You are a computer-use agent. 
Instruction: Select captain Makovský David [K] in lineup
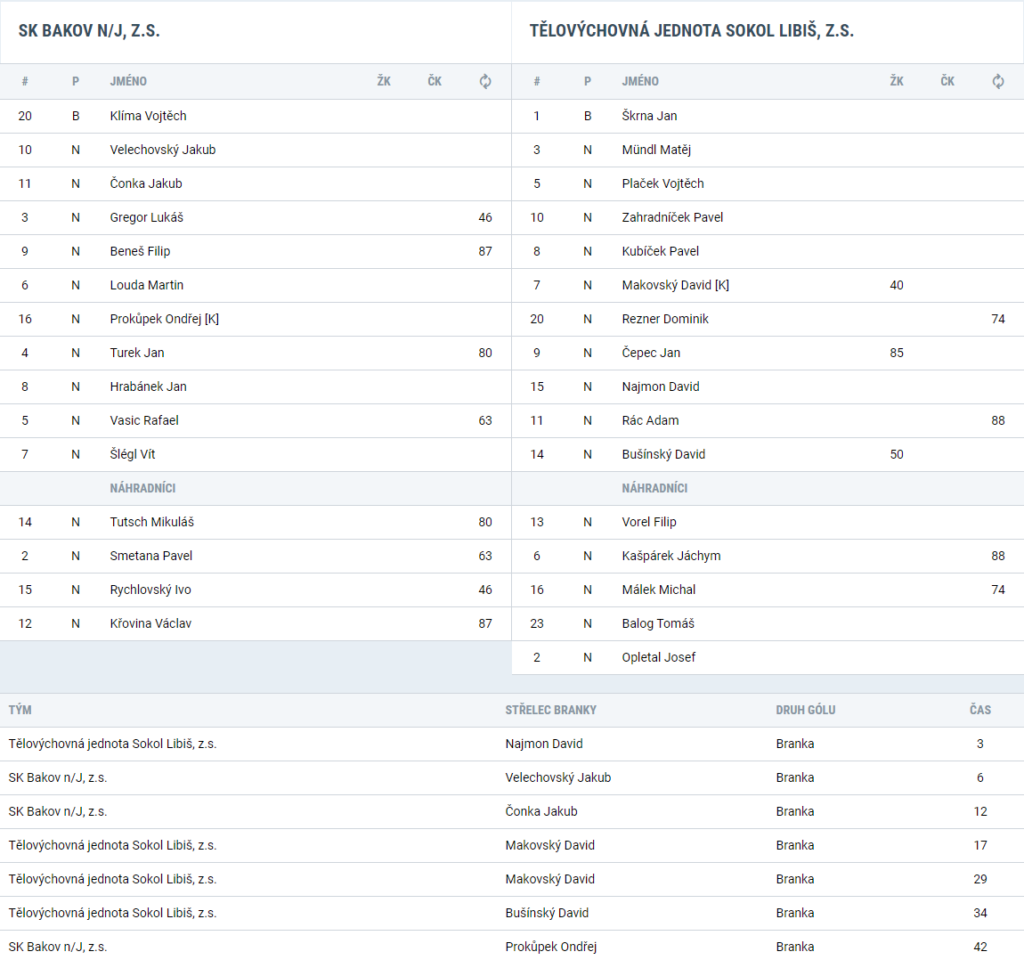675,285
